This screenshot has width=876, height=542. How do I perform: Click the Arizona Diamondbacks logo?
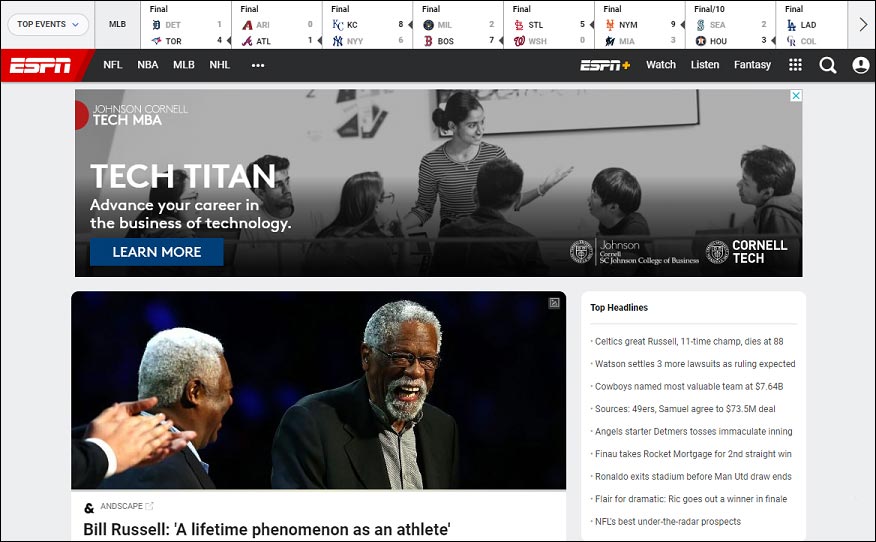click(247, 25)
